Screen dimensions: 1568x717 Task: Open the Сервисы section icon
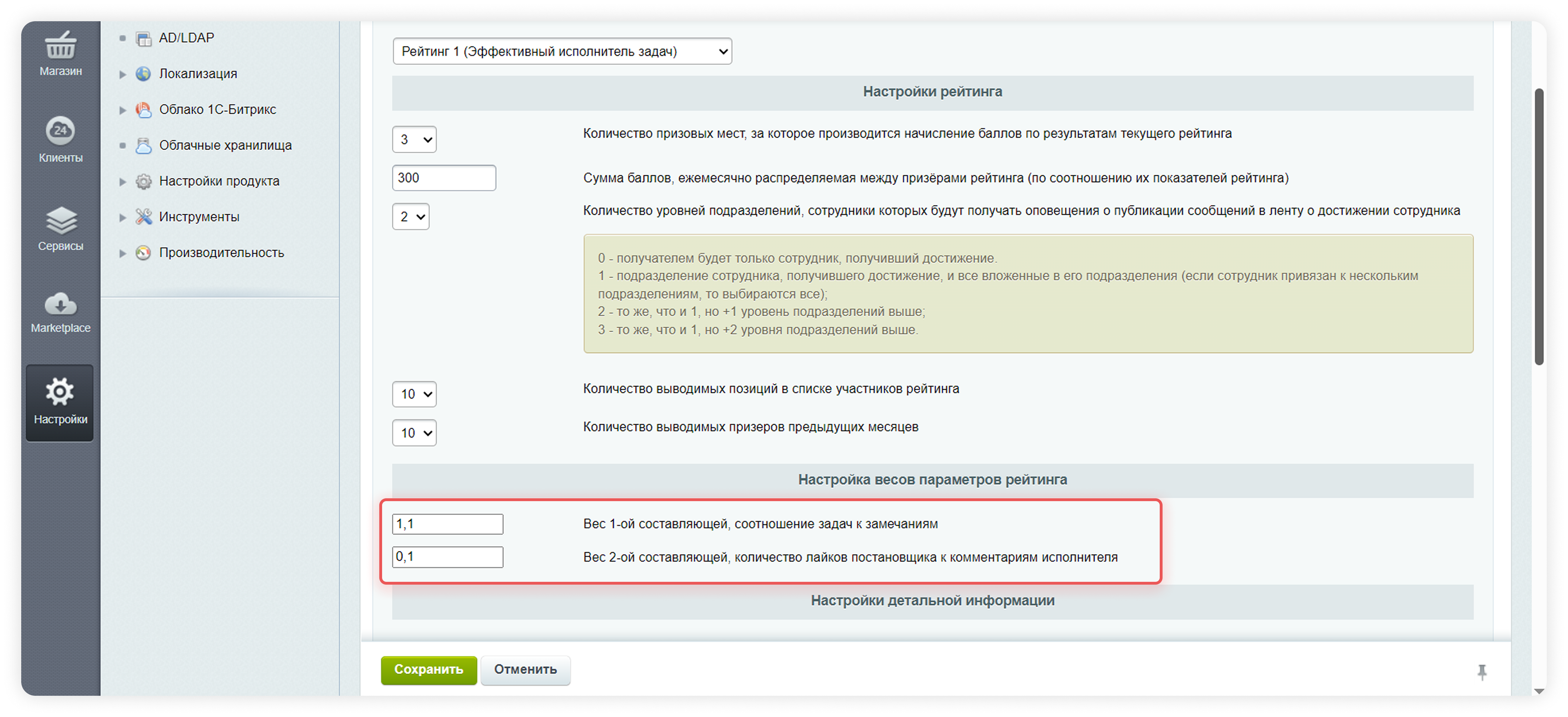click(60, 220)
